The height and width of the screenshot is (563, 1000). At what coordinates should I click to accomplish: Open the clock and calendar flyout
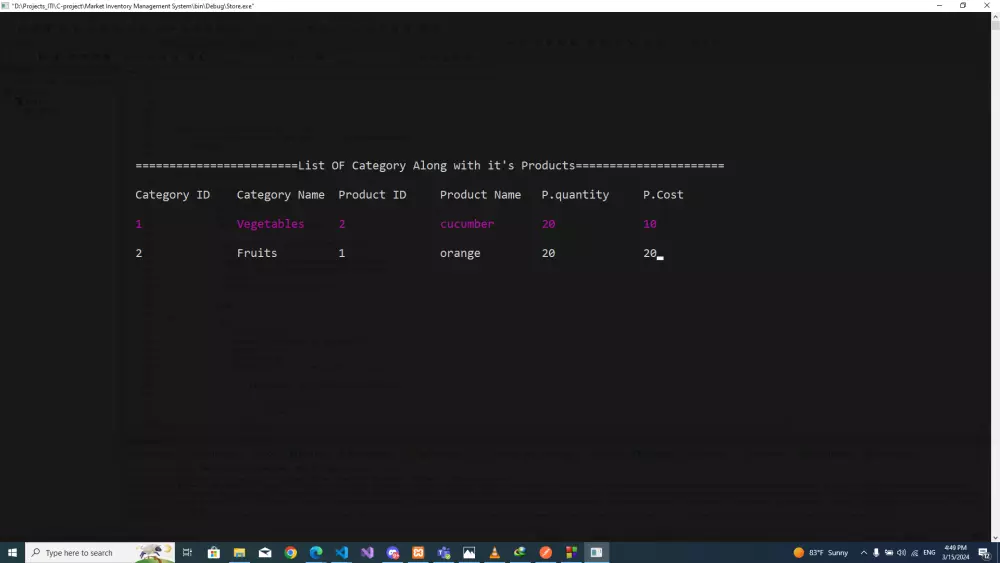pyautogui.click(x=955, y=552)
